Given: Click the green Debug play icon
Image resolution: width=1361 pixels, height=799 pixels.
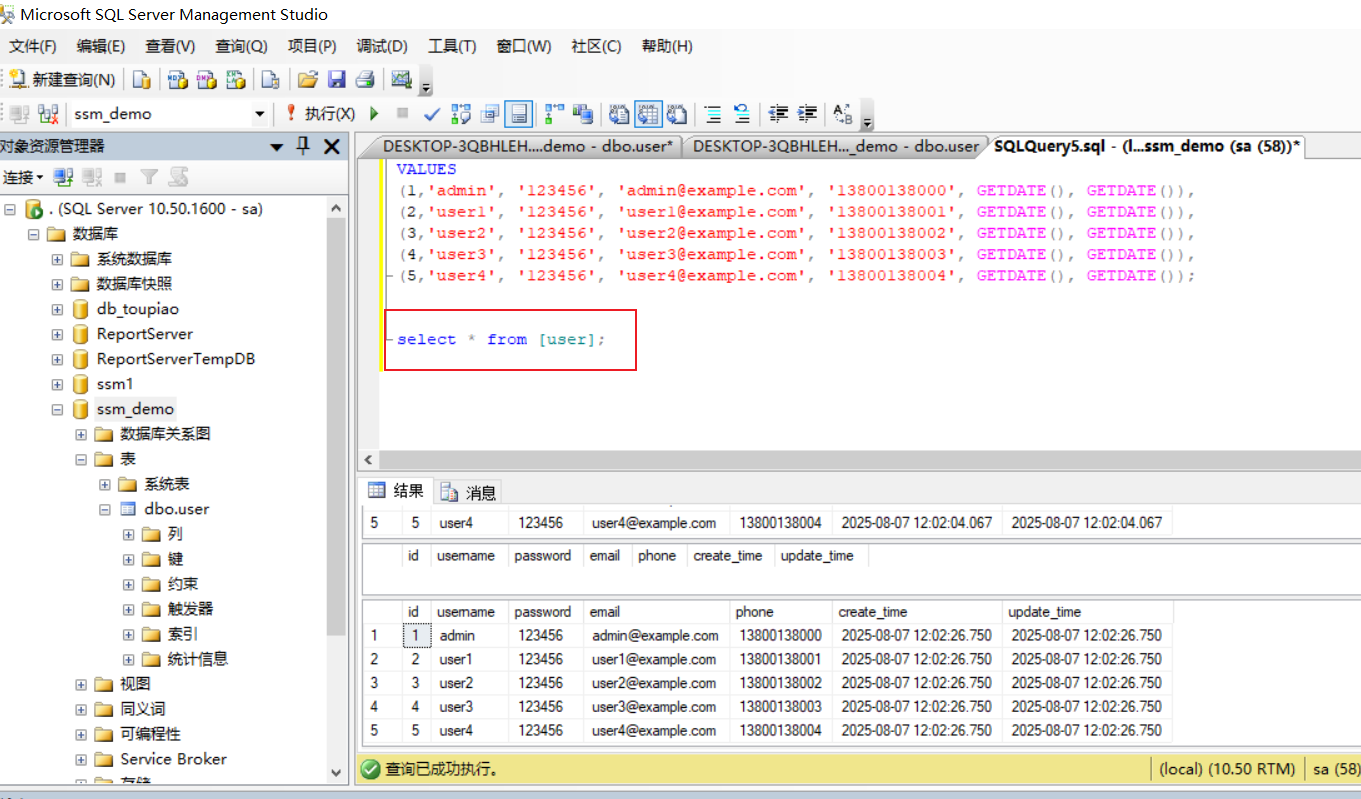Looking at the screenshot, I should pyautogui.click(x=375, y=114).
